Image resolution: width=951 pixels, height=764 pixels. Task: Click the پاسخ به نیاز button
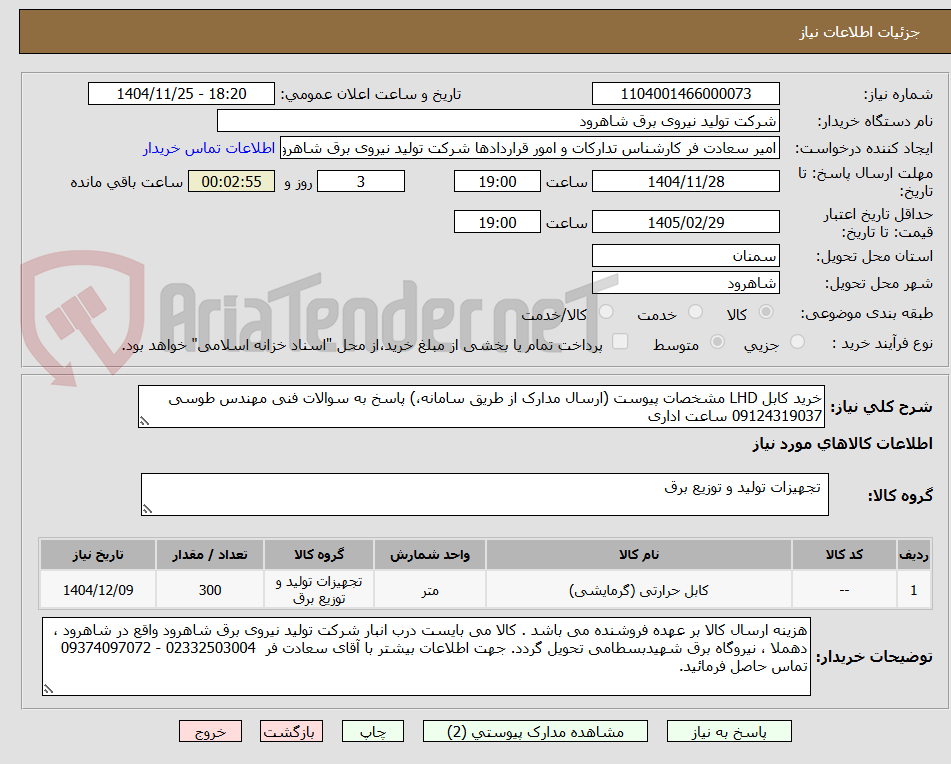pyautogui.click(x=729, y=731)
